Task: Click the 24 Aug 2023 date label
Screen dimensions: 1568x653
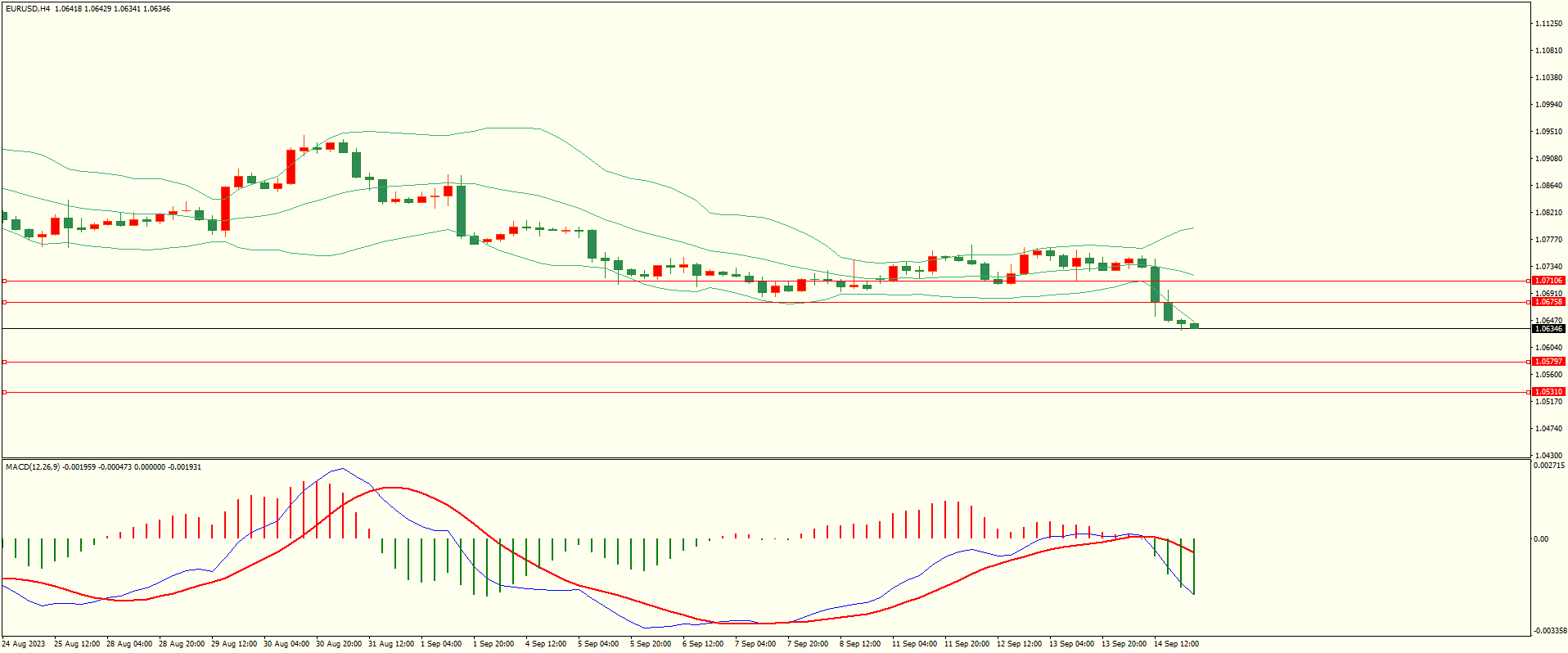Action: pos(24,644)
